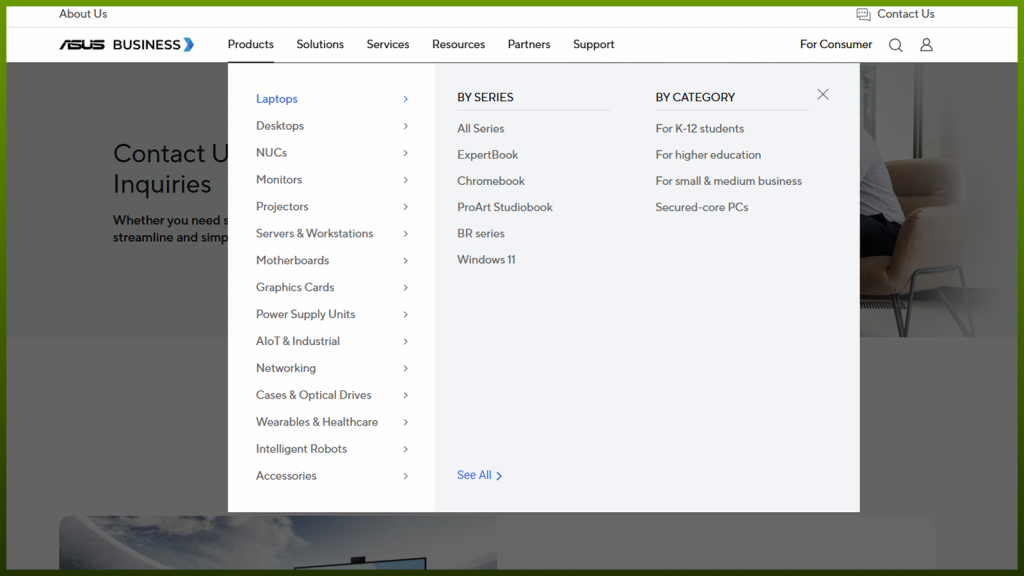The width and height of the screenshot is (1024, 576).
Task: Expand the NUCs chevron arrow
Action: [406, 153]
